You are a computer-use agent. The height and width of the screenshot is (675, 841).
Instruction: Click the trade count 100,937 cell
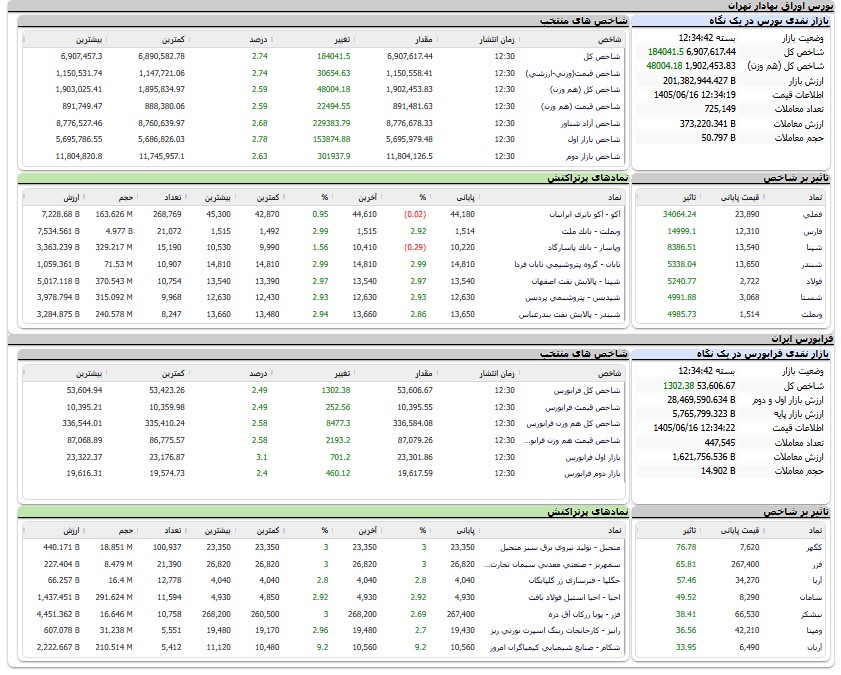click(x=167, y=547)
